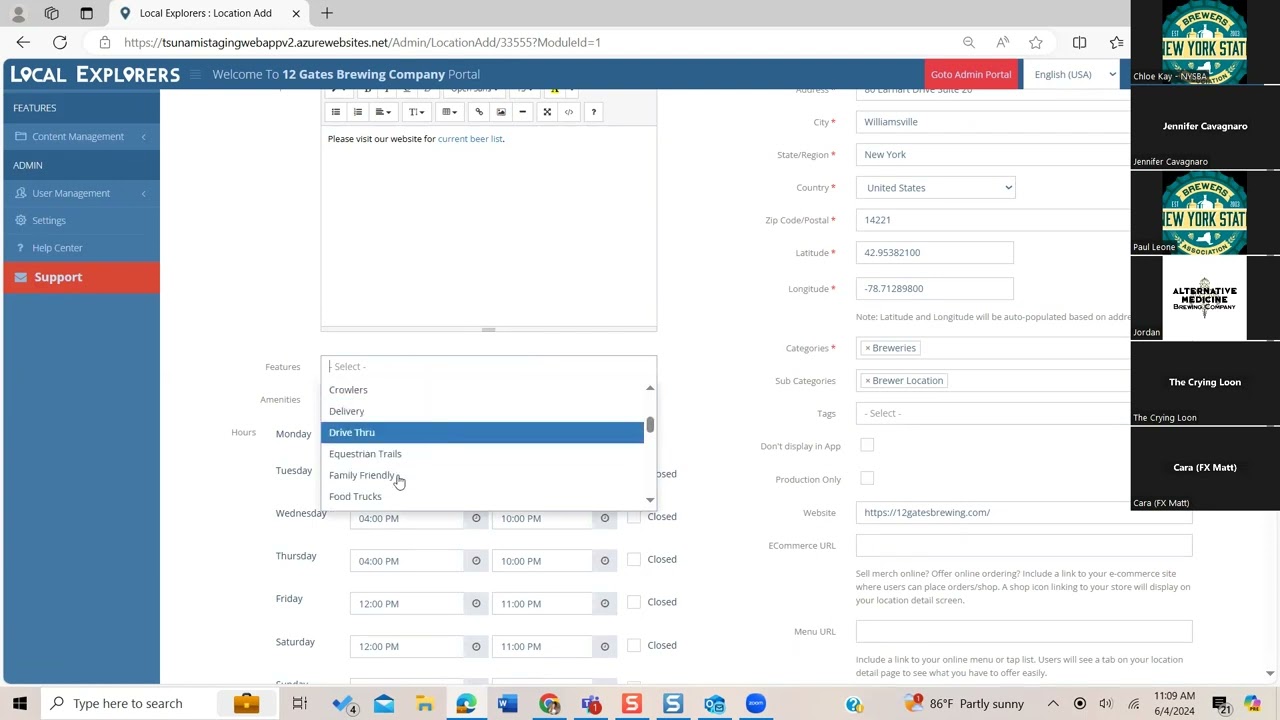Click the insert link icon in editor
This screenshot has width=1280, height=720.
(479, 112)
